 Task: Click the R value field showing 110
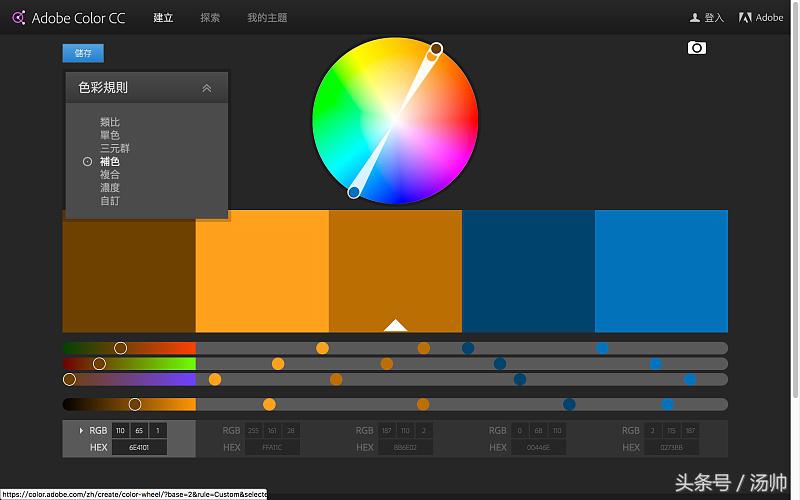point(120,431)
